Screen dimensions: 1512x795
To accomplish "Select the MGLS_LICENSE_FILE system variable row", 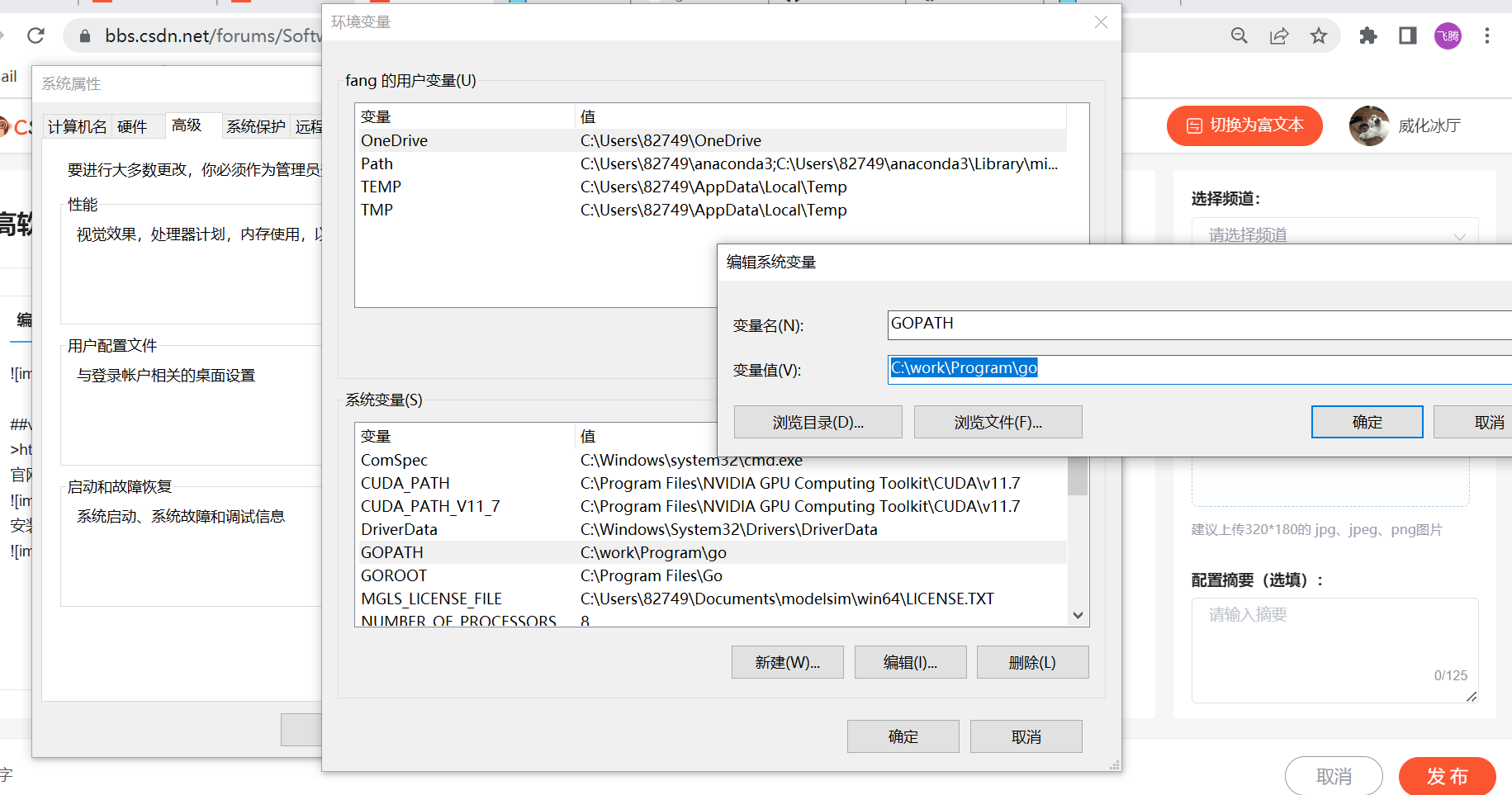I will tap(711, 599).
